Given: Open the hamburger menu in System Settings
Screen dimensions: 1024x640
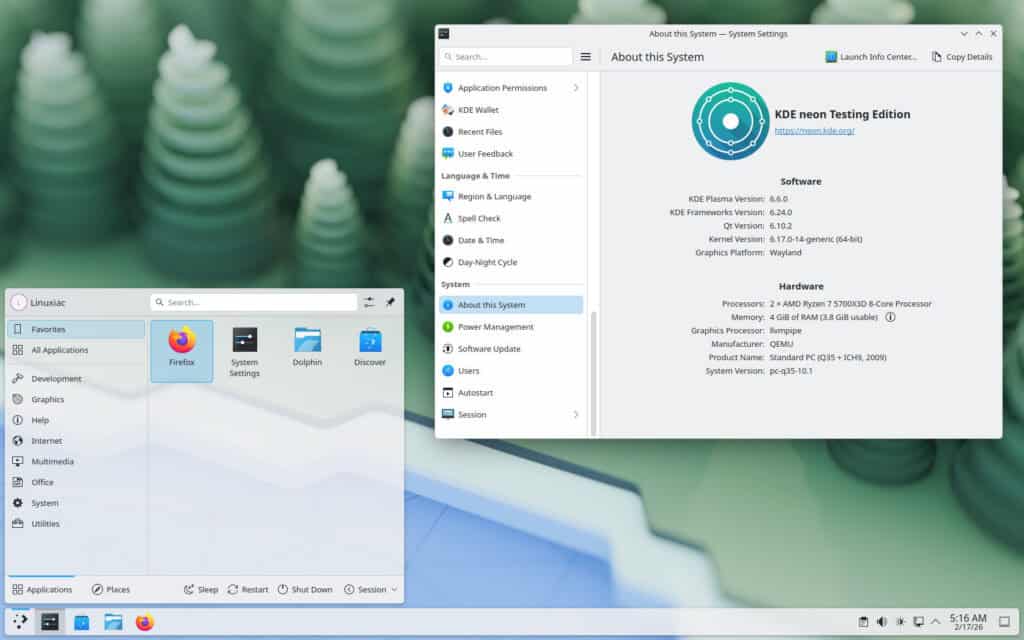Looking at the screenshot, I should [586, 56].
